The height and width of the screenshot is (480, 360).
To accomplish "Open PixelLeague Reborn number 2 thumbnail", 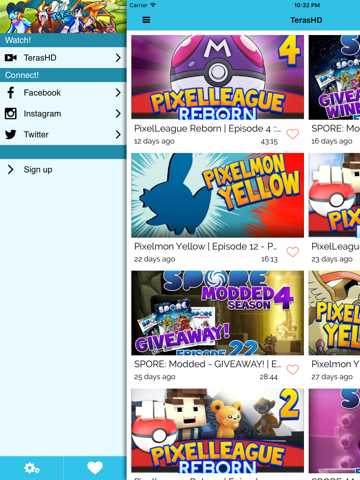I will (217, 431).
